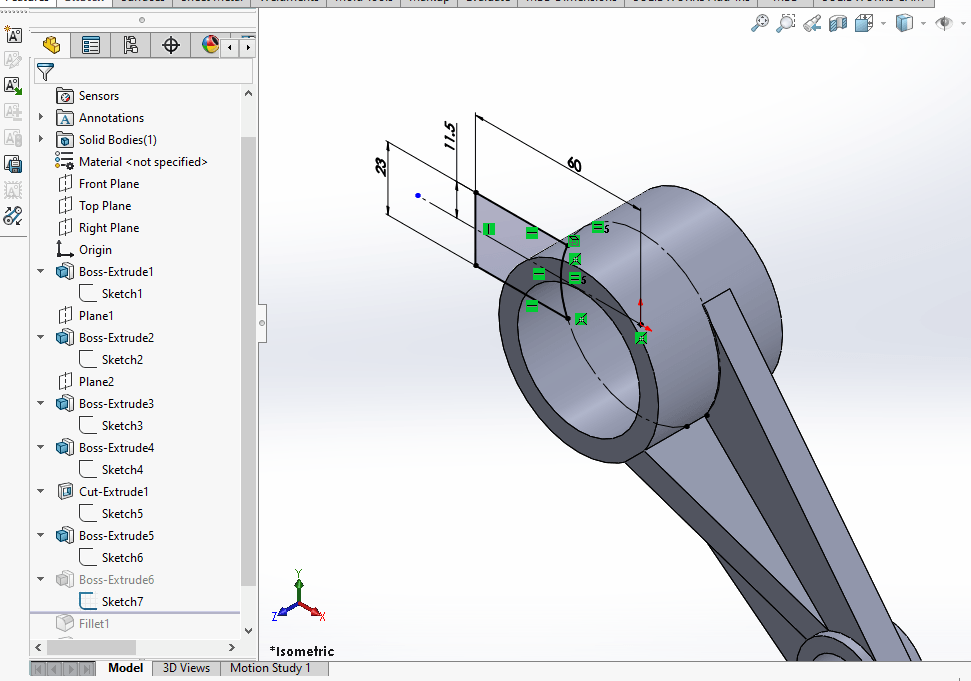The height and width of the screenshot is (681, 971).
Task: Collapse Boss-Extrude1 in the feature tree
Action: tap(41, 271)
